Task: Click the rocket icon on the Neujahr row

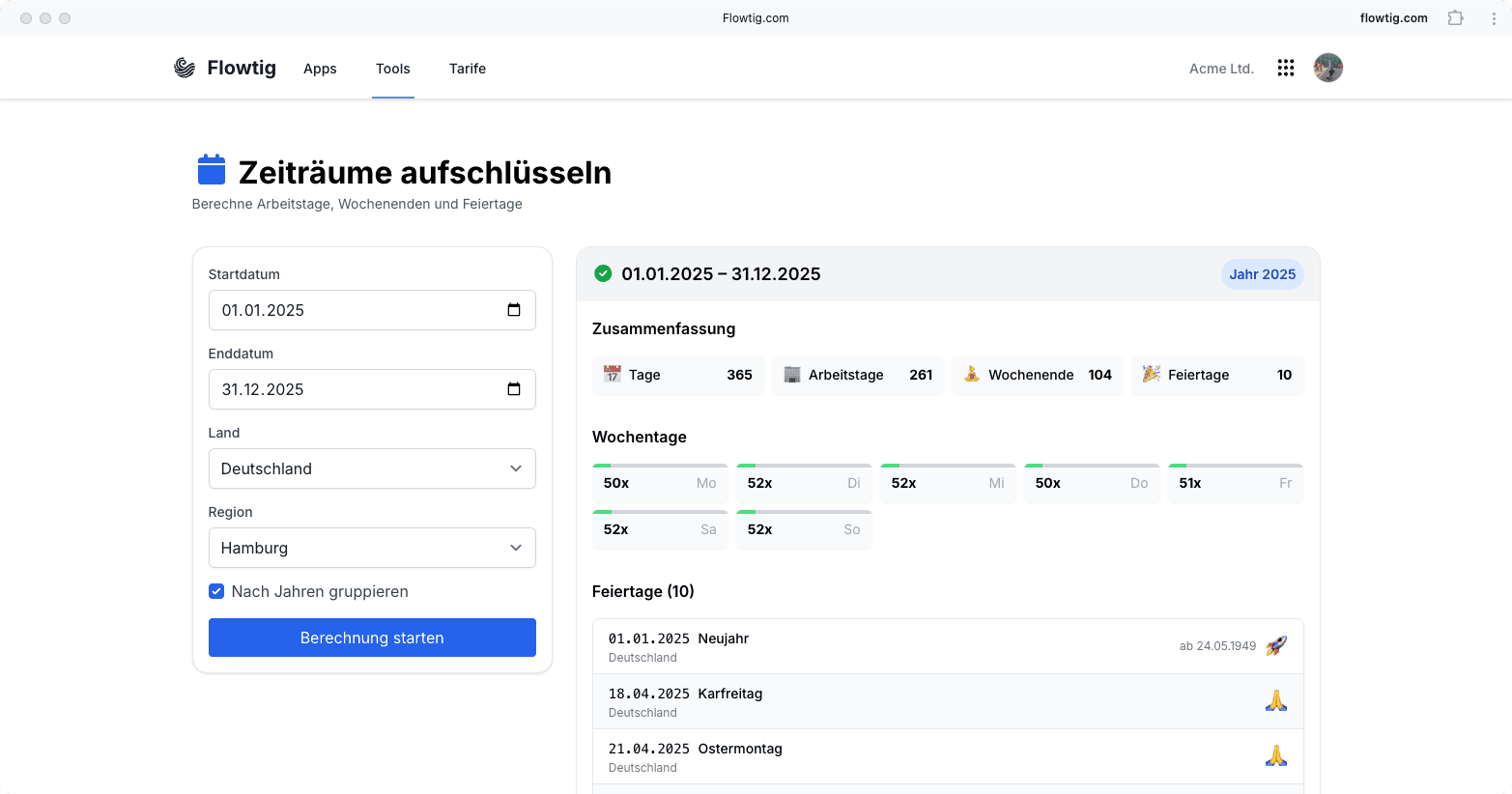Action: pos(1276,645)
